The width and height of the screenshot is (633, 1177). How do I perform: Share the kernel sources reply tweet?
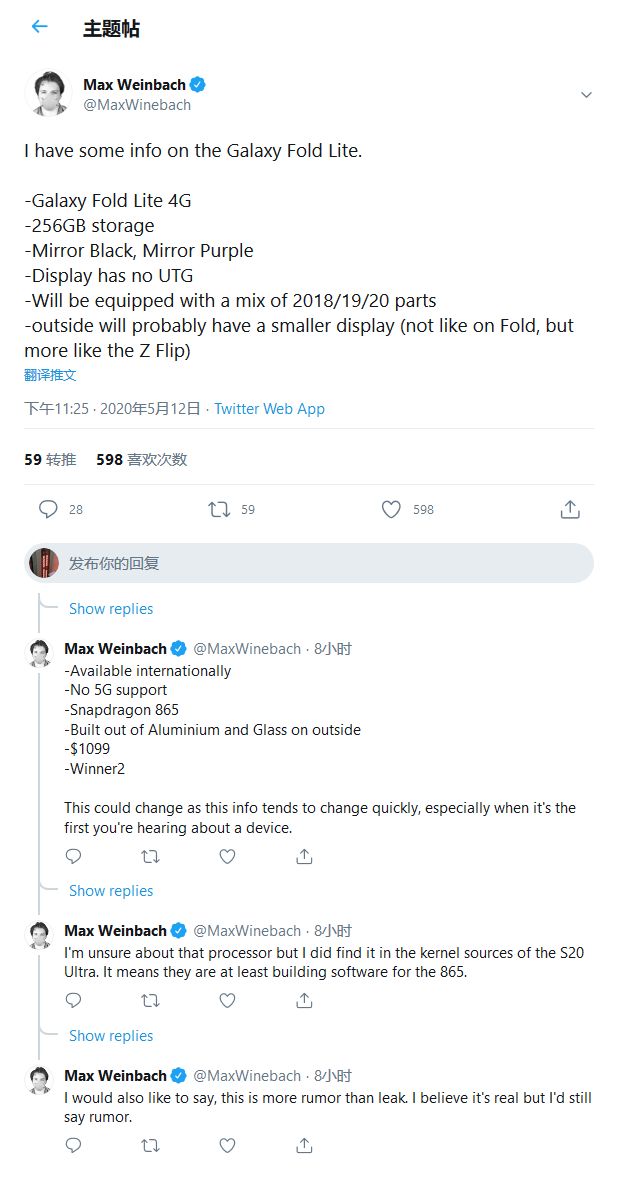[x=305, y=1000]
